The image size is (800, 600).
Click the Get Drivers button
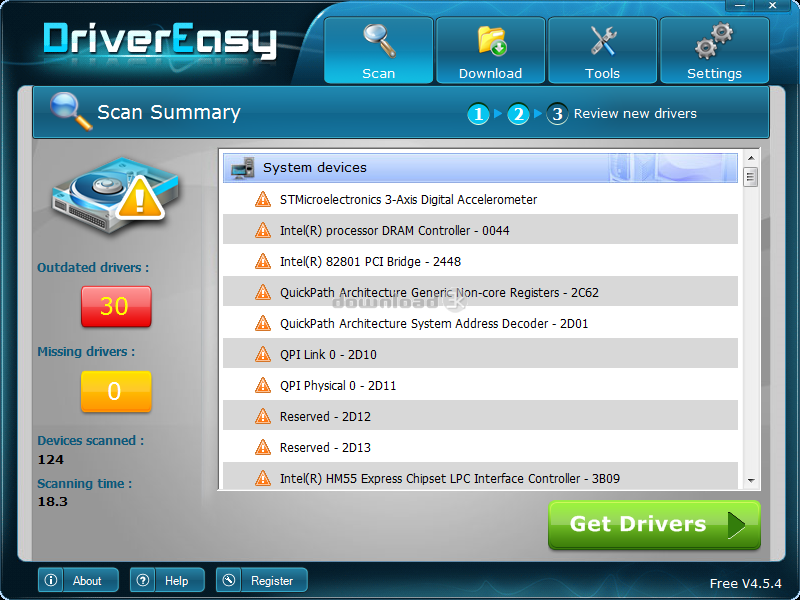[654, 524]
